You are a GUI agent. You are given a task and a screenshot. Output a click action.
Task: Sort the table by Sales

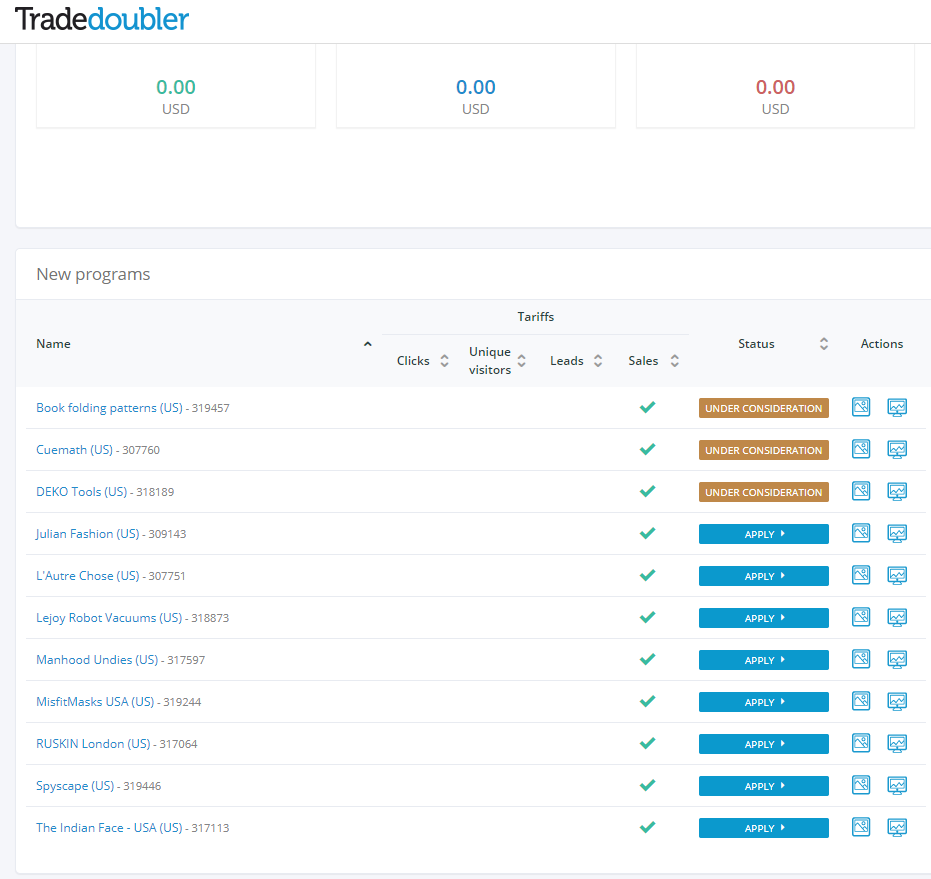[674, 361]
